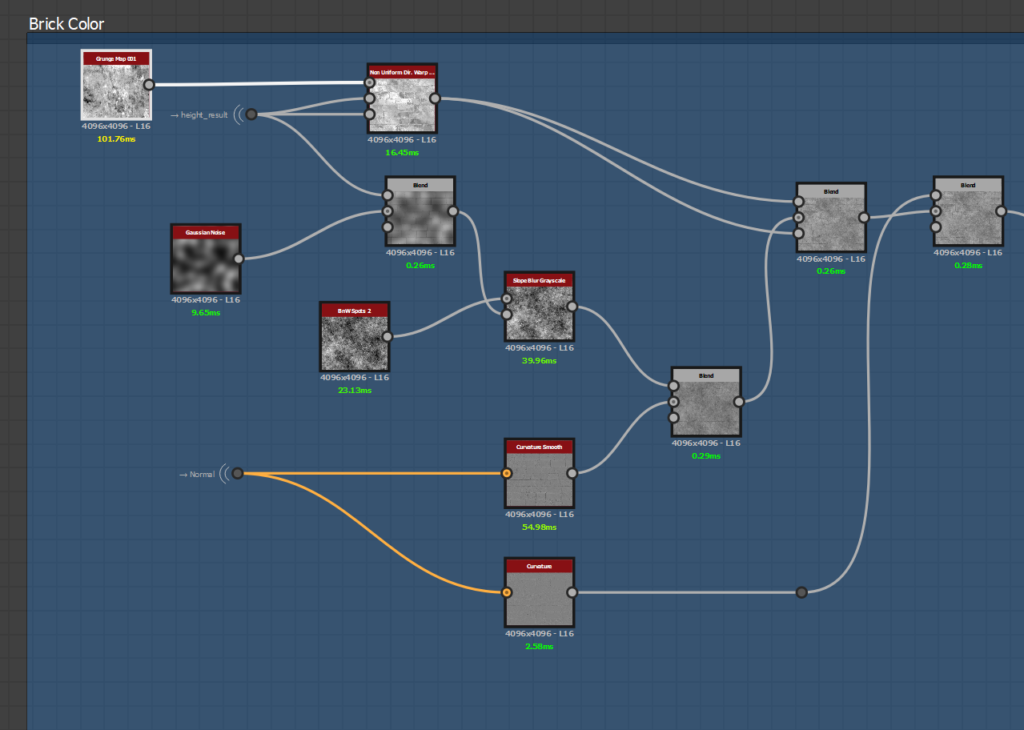Click top input connector of Slope Blur Grayscale
This screenshot has height=730, width=1024.
(507, 299)
